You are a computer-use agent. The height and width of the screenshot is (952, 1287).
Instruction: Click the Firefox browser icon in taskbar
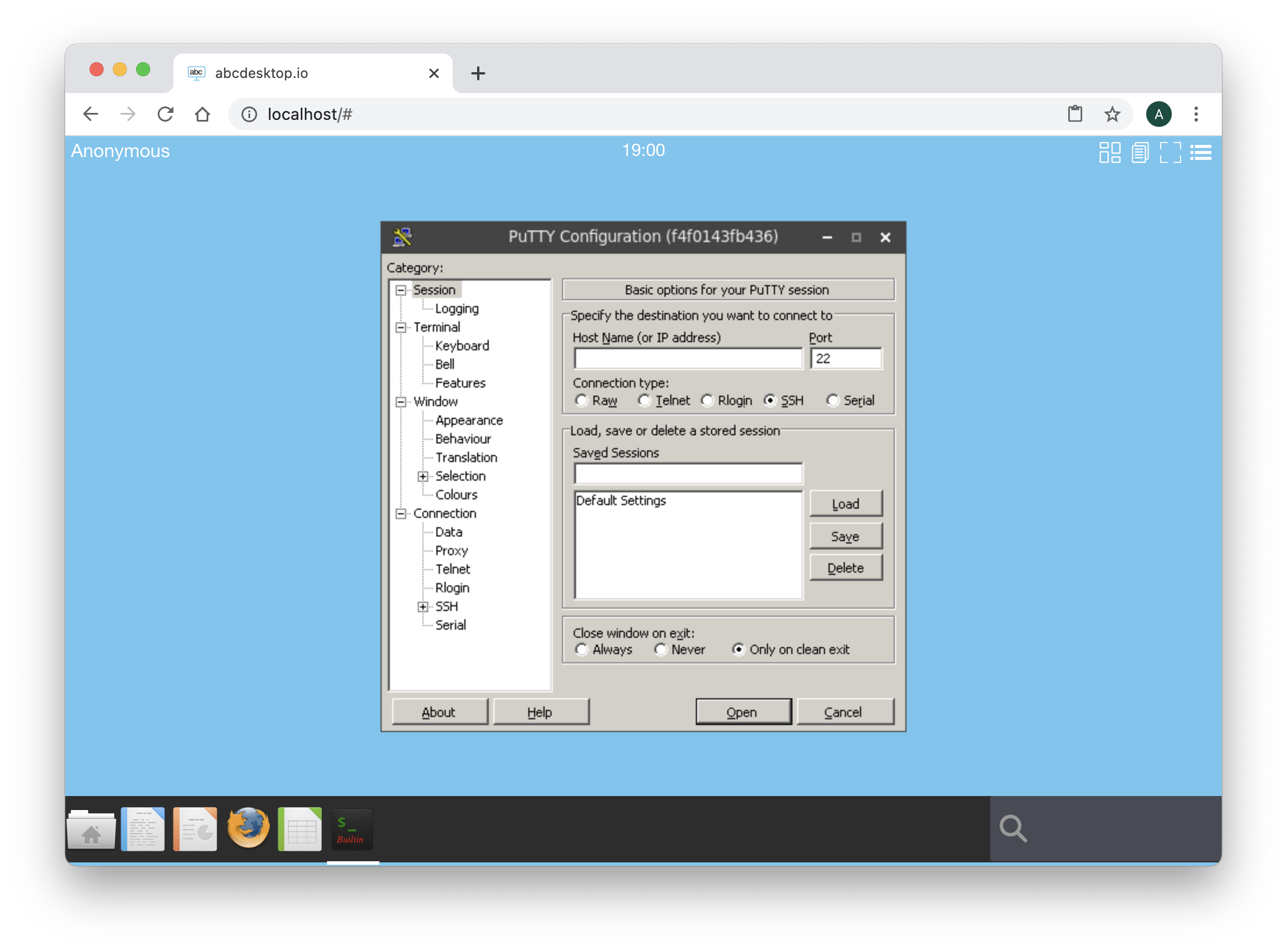[249, 828]
